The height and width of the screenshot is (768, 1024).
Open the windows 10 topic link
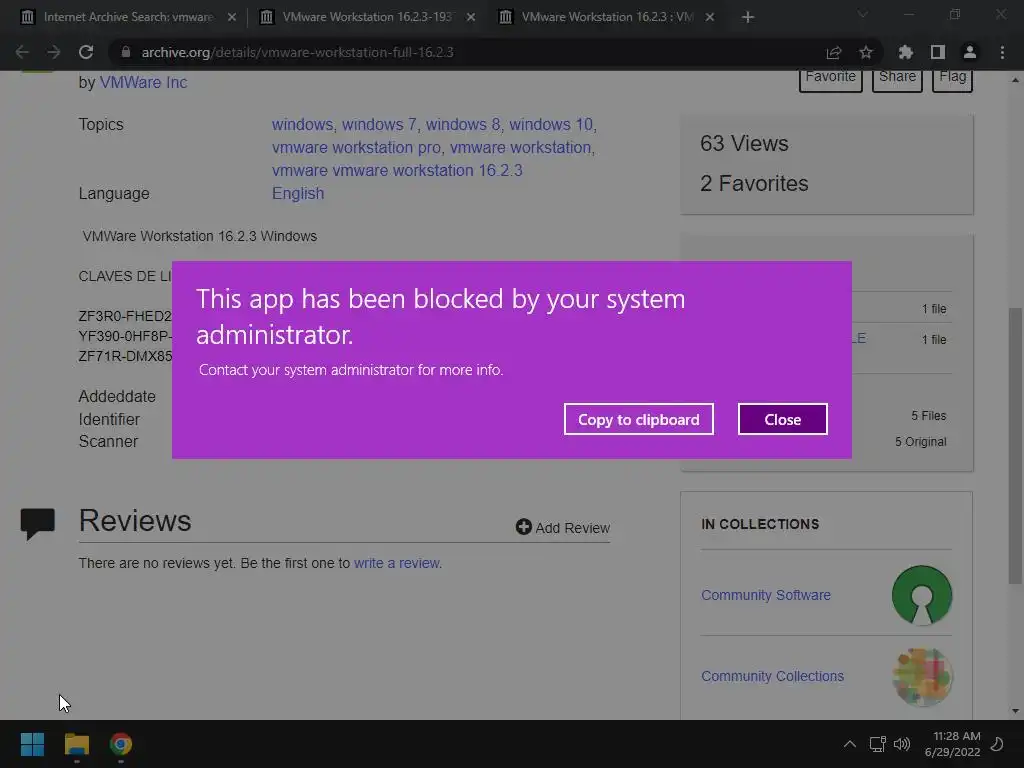coord(551,124)
